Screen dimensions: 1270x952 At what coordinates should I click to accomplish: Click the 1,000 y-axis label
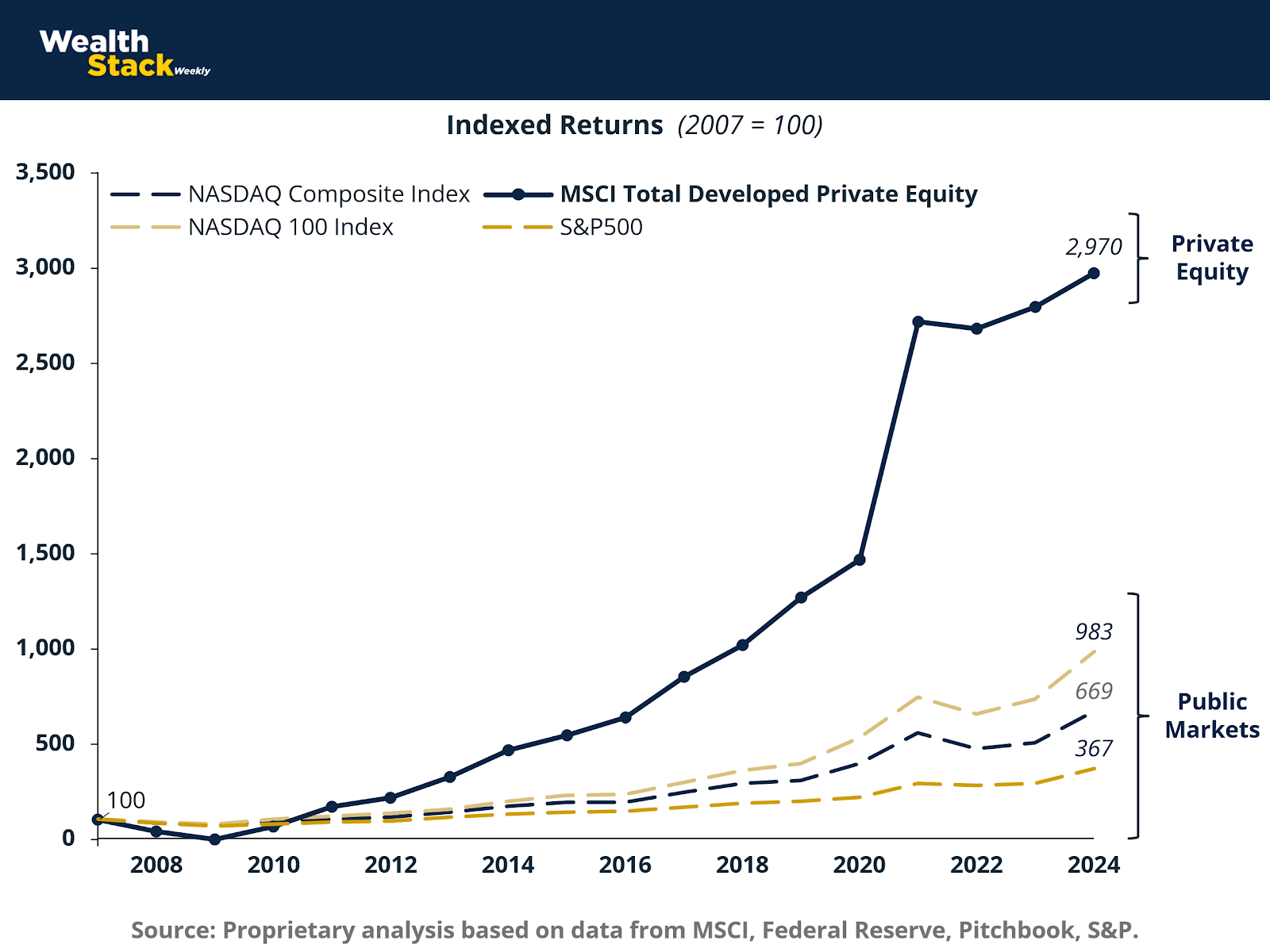click(45, 648)
